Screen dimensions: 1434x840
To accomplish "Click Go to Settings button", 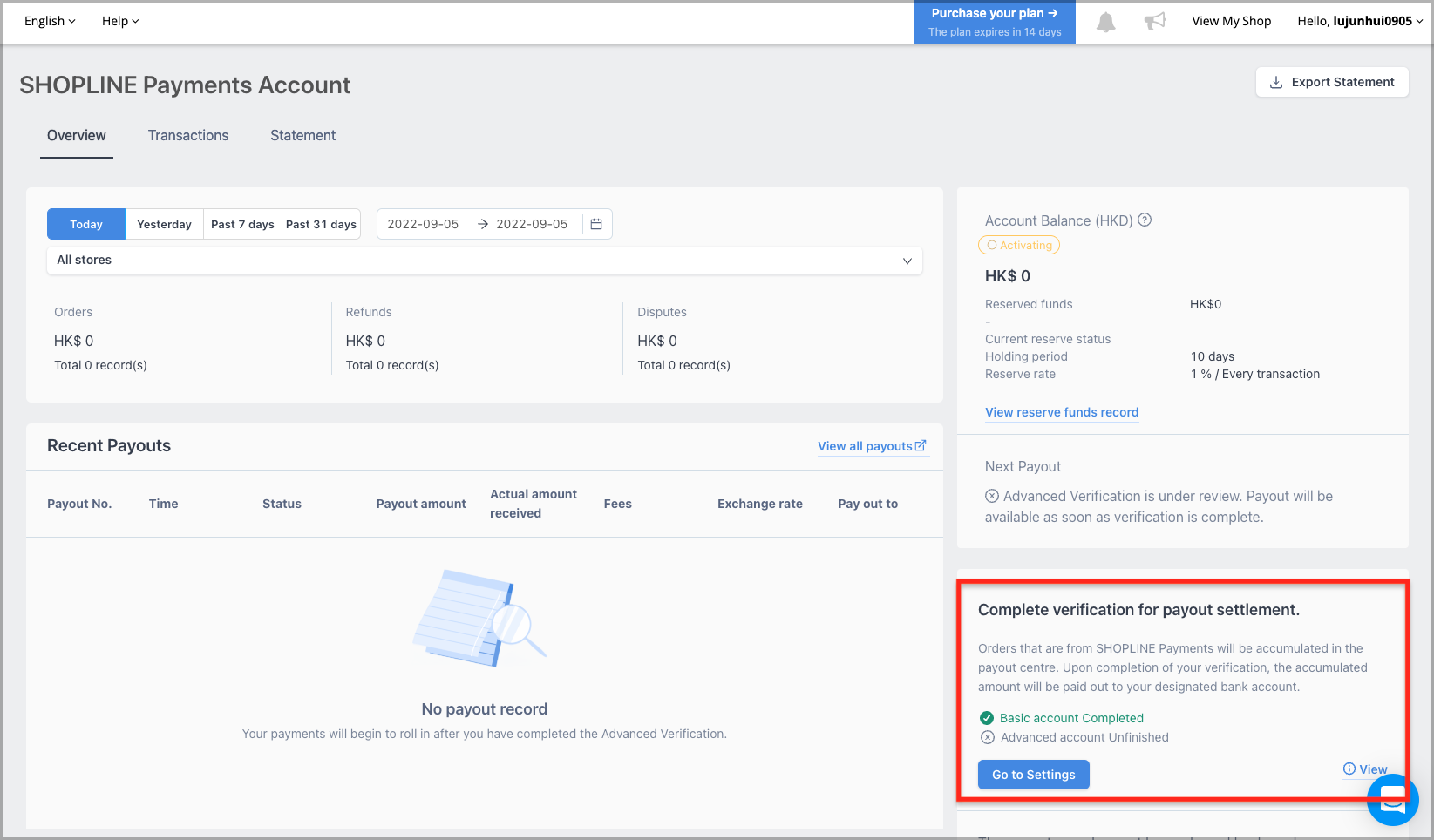I will (x=1033, y=774).
